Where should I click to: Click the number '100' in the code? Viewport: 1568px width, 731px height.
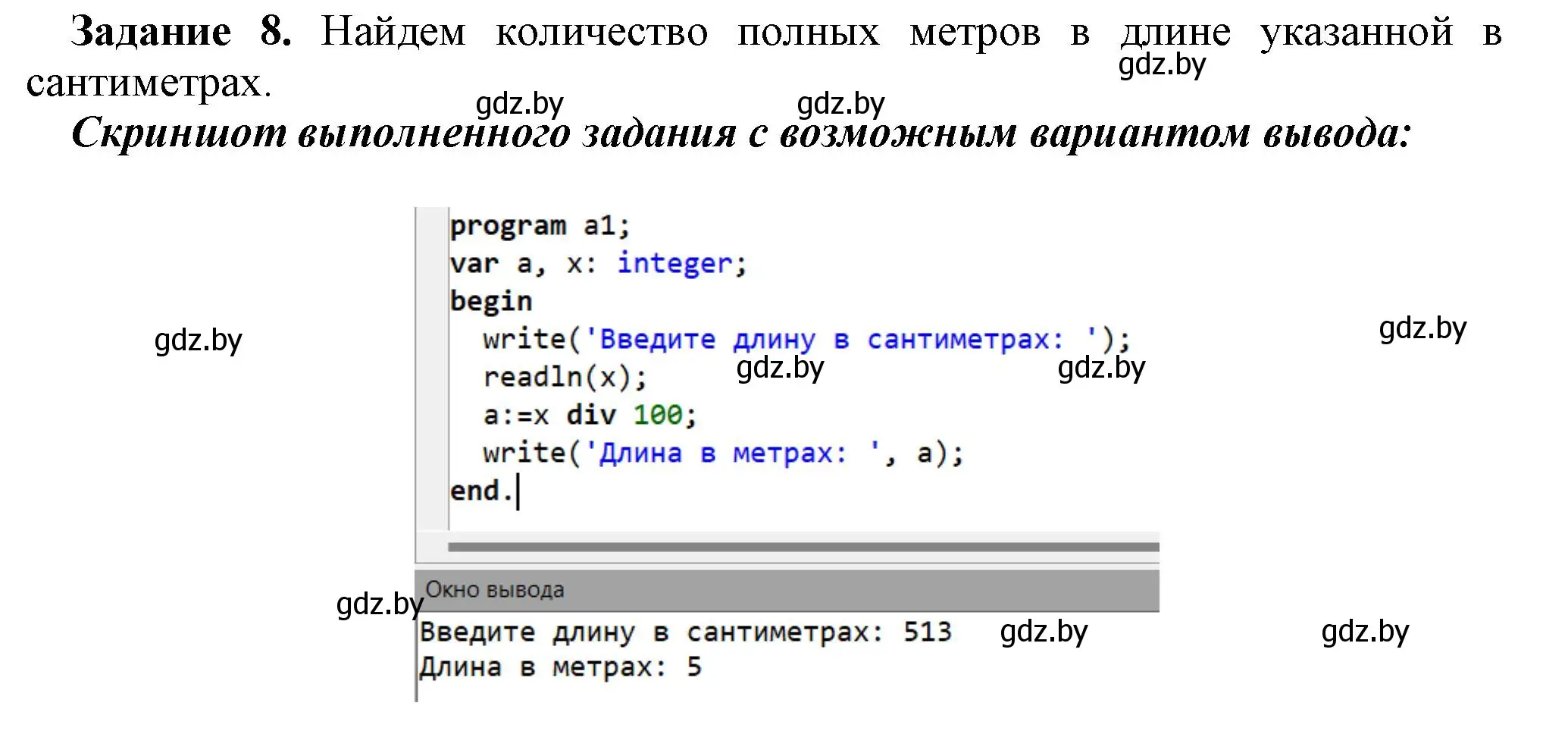pos(658,415)
